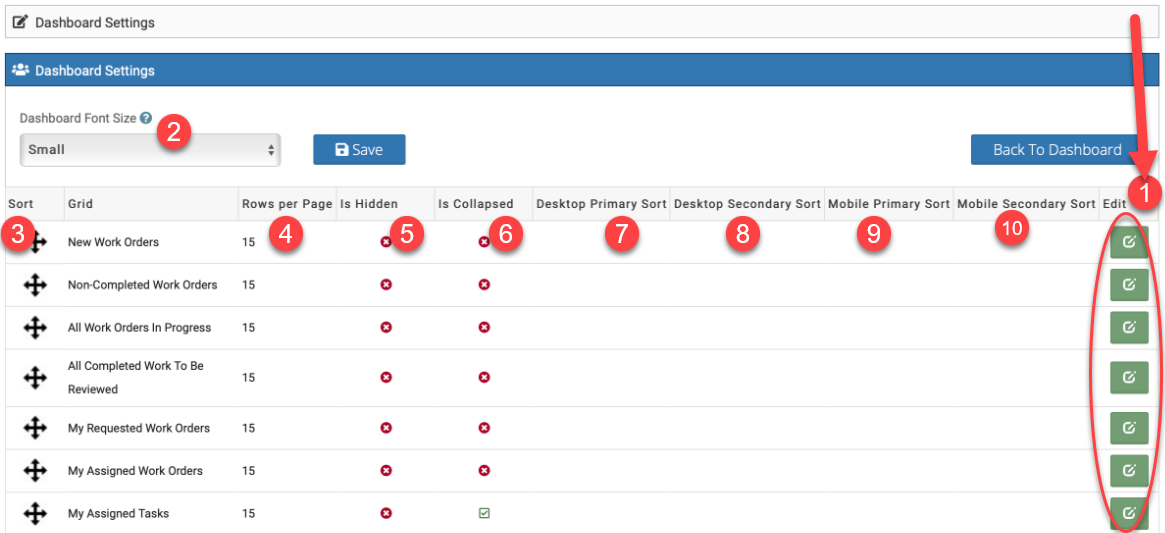Click drag icon for My Assigned Tasks row
The image size is (1165, 533).
tap(35, 513)
